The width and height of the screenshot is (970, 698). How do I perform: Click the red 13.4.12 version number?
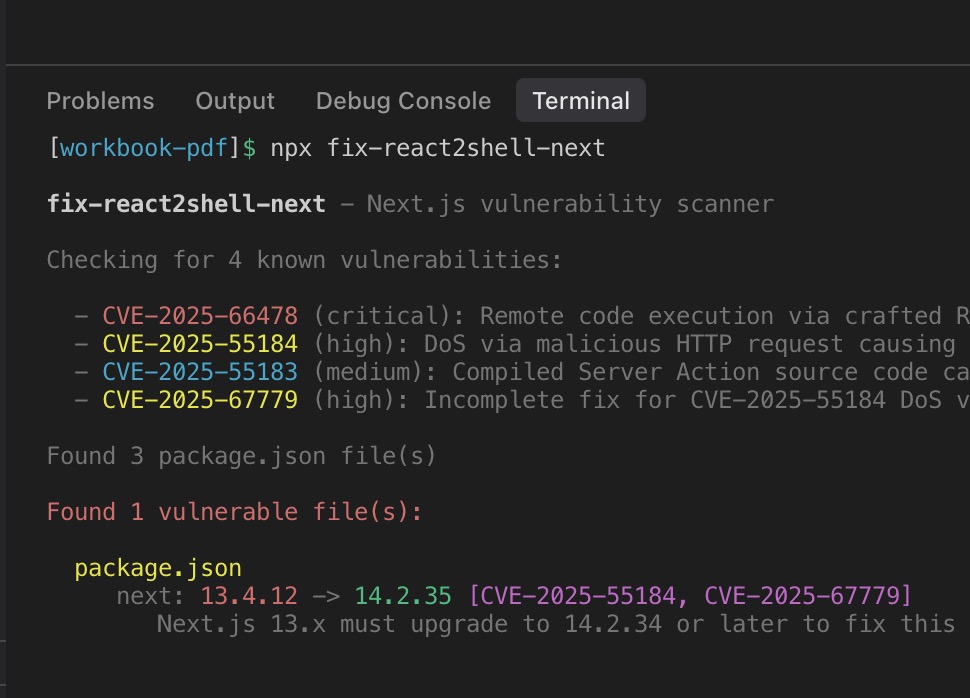pyautogui.click(x=249, y=596)
